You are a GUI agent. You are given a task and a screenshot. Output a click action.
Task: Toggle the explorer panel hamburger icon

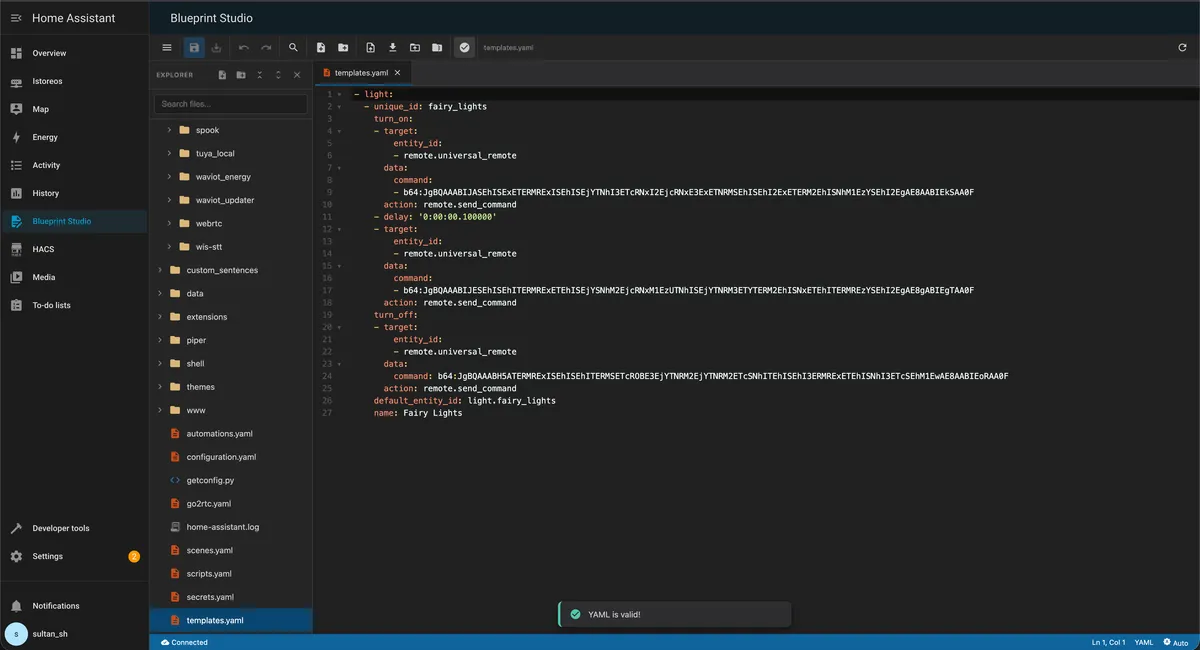tap(167, 47)
